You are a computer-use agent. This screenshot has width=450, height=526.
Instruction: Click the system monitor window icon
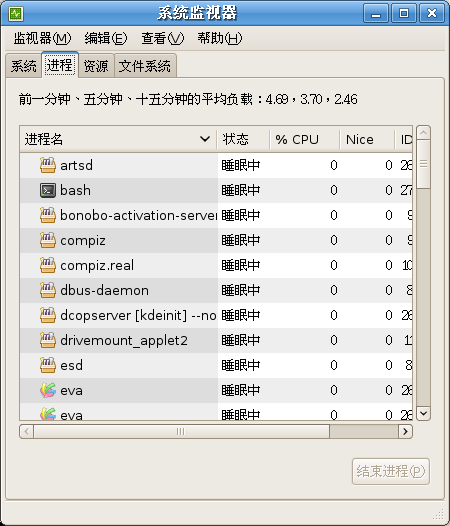(x=16, y=13)
